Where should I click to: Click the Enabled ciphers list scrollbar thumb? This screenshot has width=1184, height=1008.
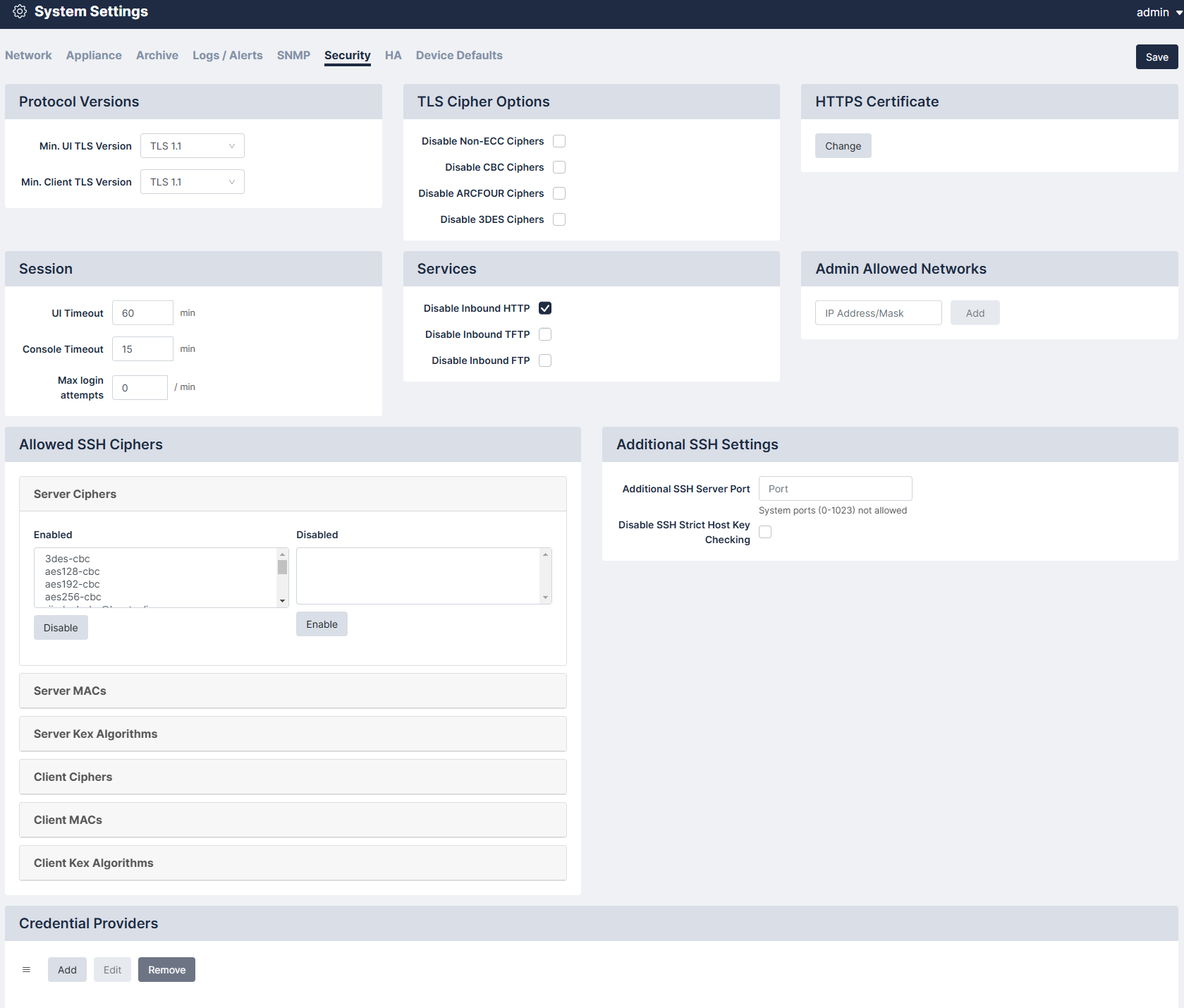(x=282, y=567)
